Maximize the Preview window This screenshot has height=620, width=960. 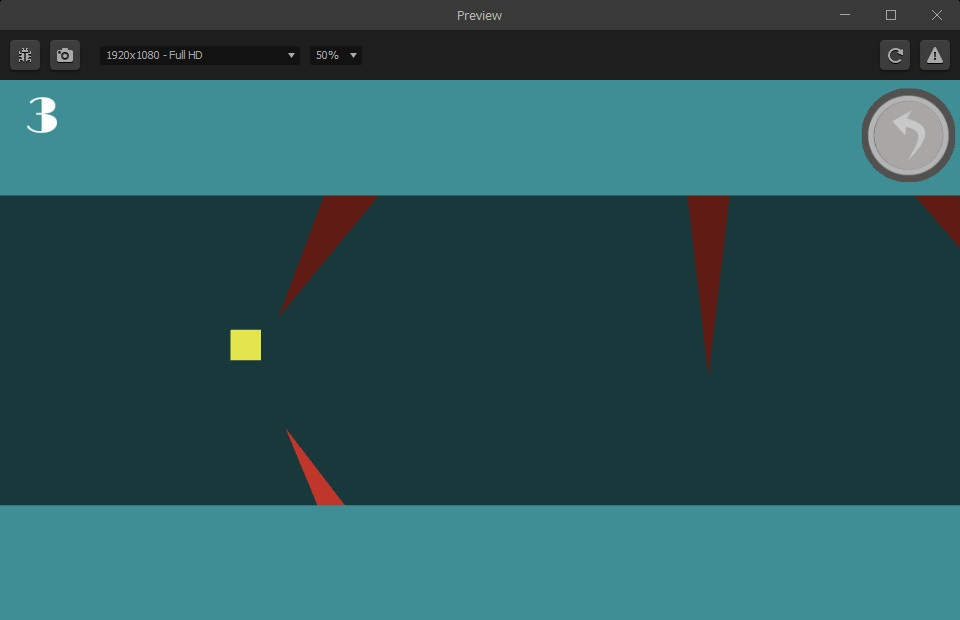coord(891,15)
